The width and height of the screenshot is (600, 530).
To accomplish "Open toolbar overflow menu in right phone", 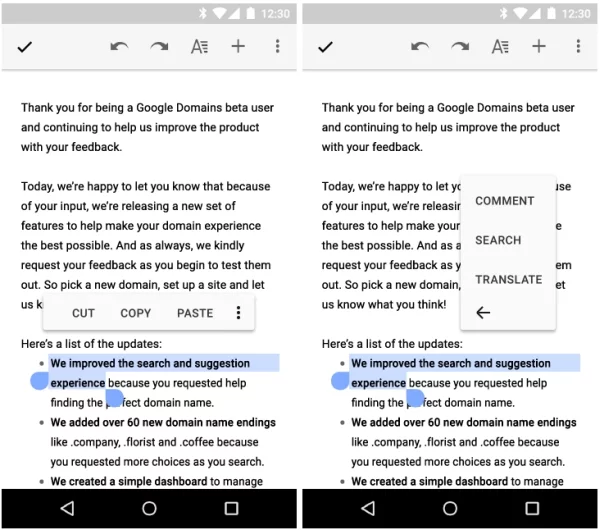I will [x=579, y=46].
